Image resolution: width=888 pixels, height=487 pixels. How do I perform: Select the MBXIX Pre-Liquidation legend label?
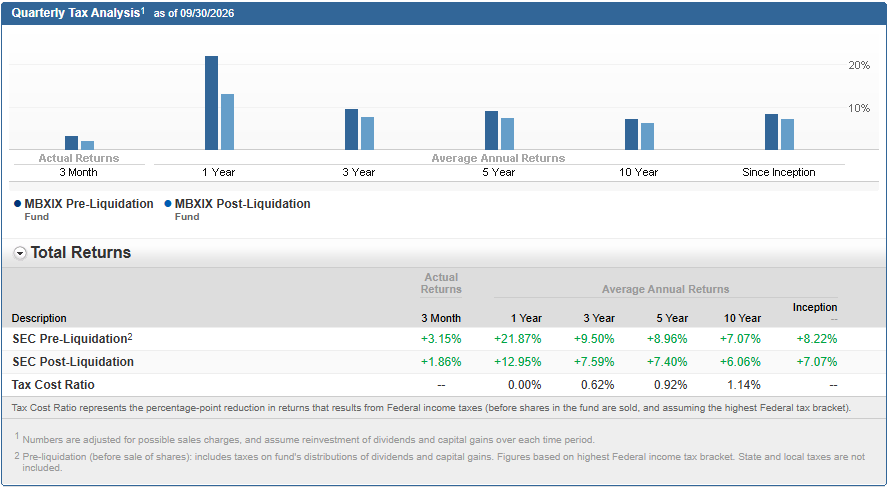pos(89,204)
